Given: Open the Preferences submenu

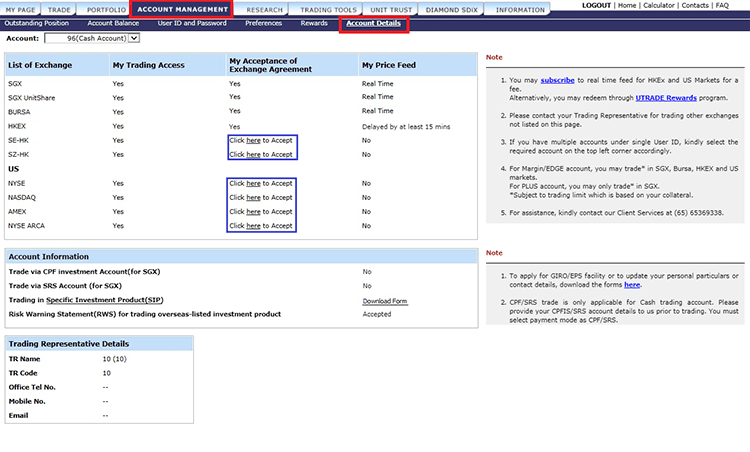Looking at the screenshot, I should 264,23.
